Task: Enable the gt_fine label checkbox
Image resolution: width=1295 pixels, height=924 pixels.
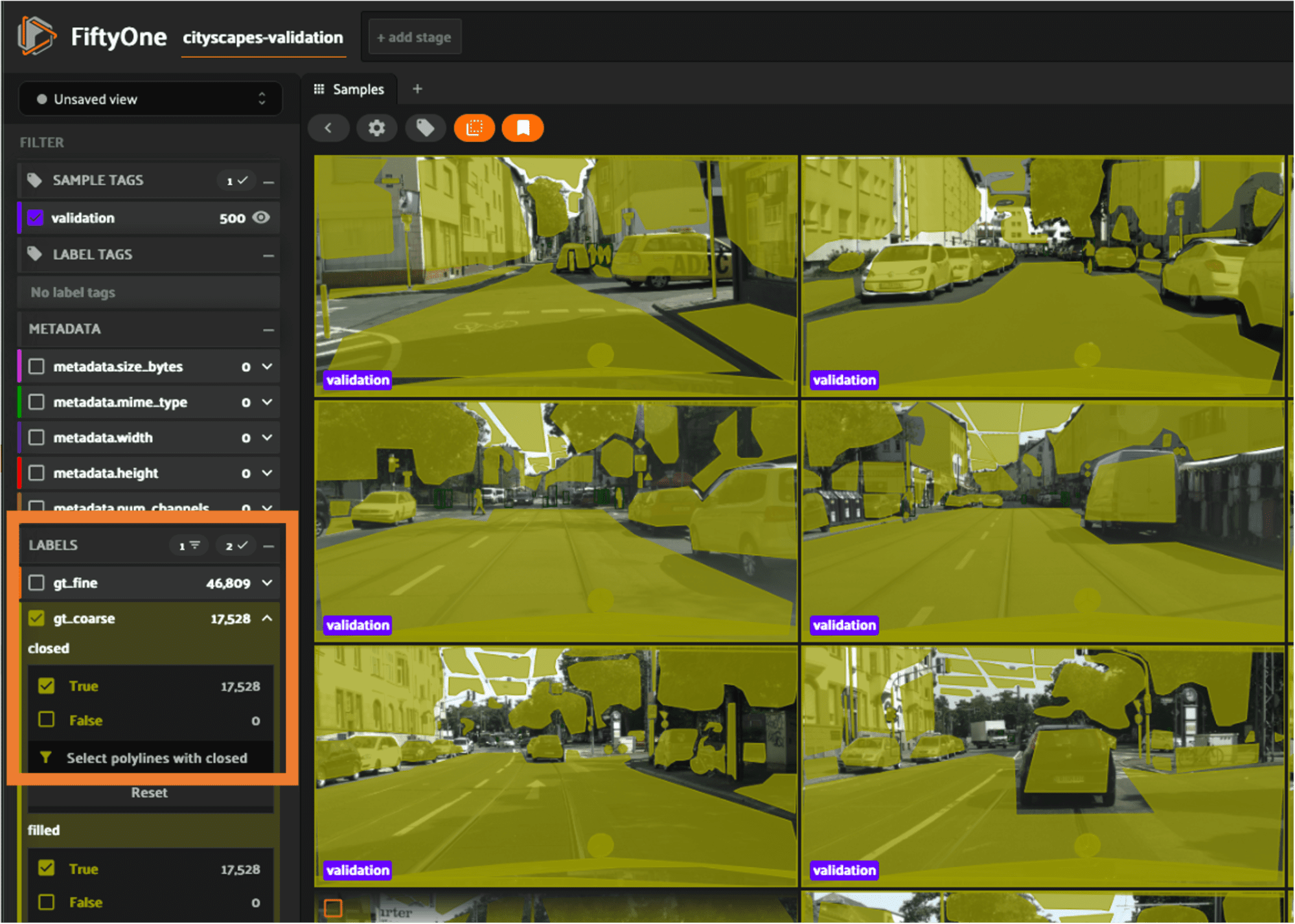Action: click(x=37, y=583)
